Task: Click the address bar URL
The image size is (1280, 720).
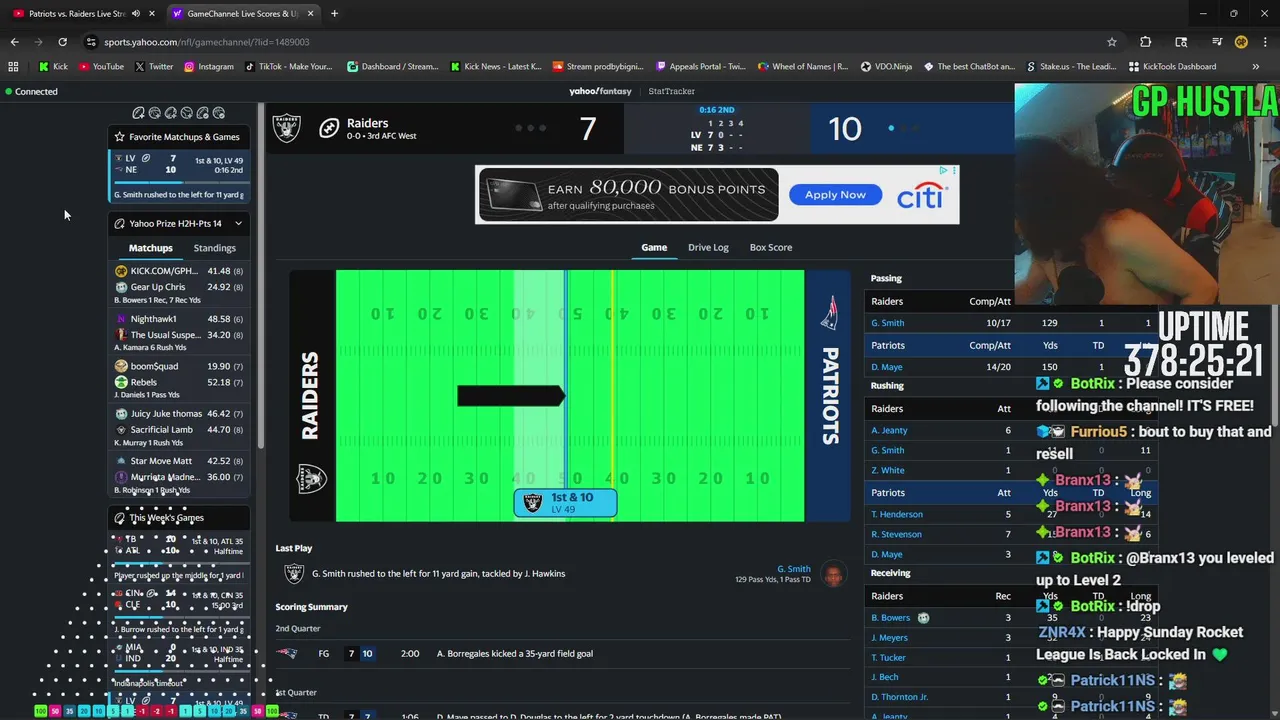Action: [x=207, y=42]
